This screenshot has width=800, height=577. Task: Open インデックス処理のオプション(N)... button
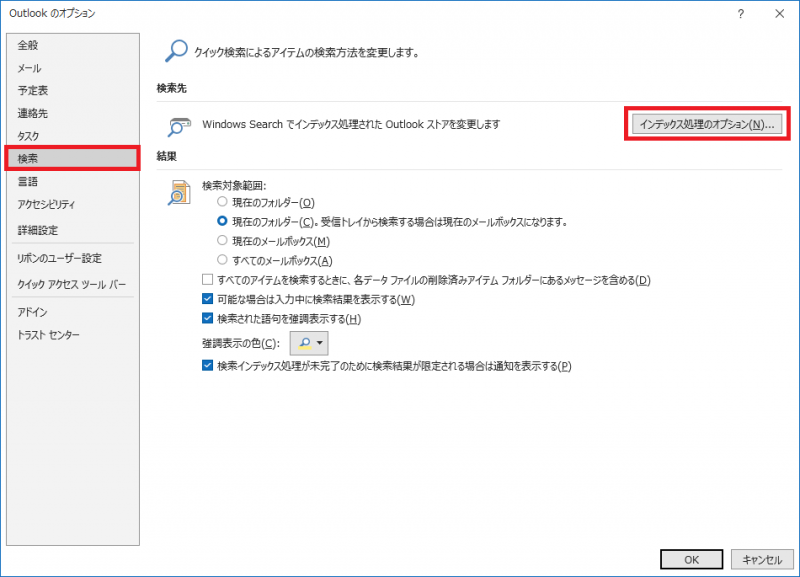[707, 124]
